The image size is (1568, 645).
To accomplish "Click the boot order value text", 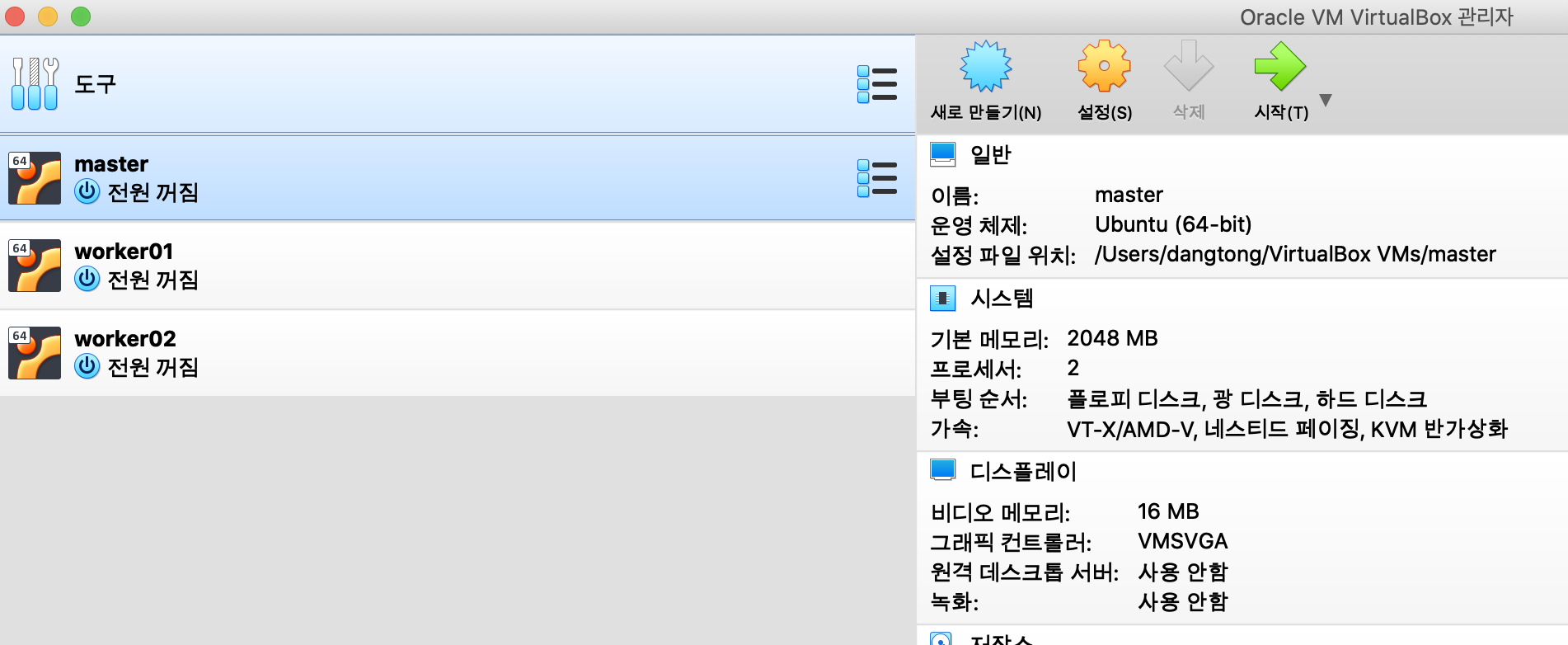I will click(x=1246, y=399).
